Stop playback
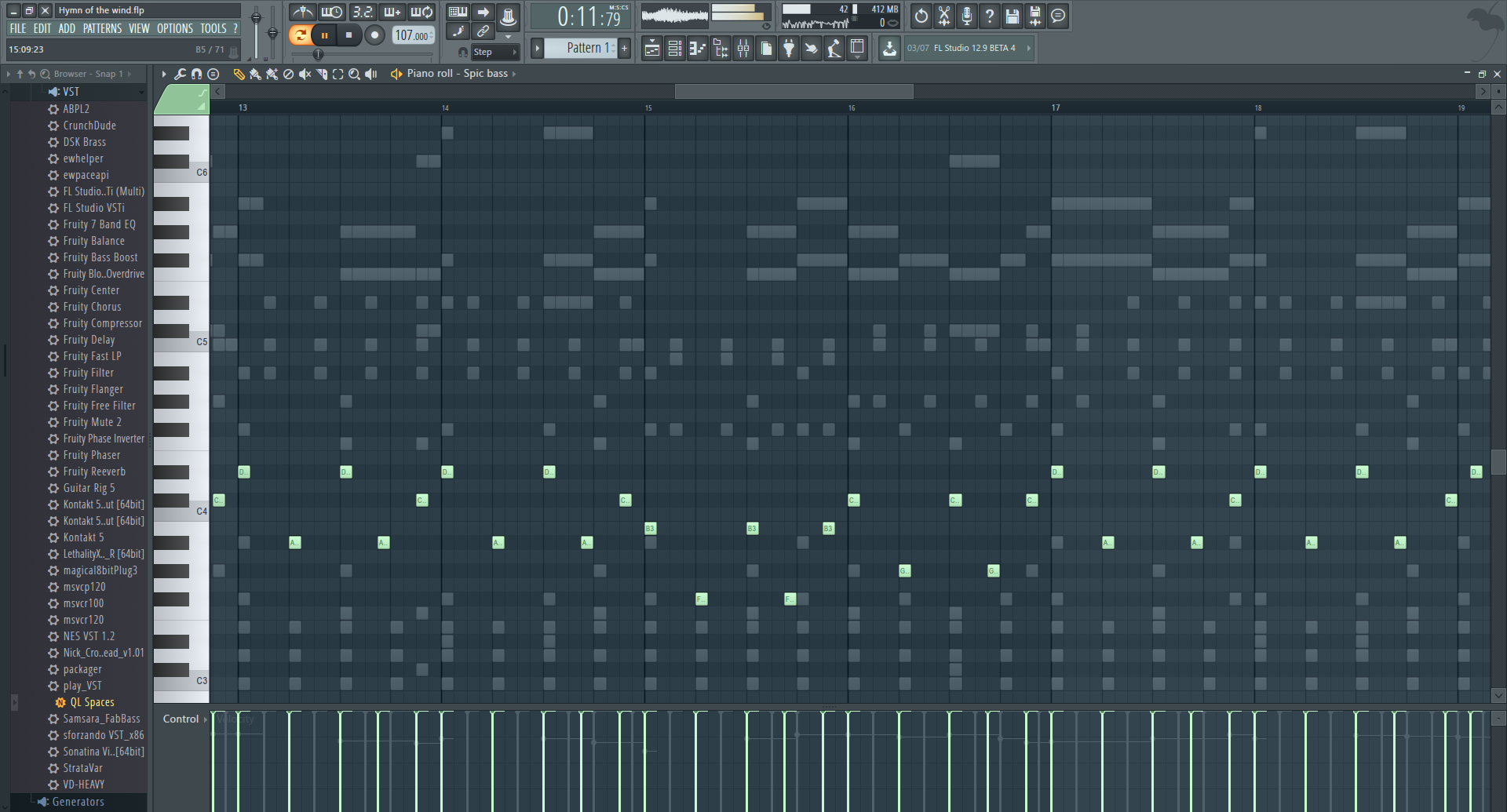The height and width of the screenshot is (812, 1507). click(x=349, y=35)
